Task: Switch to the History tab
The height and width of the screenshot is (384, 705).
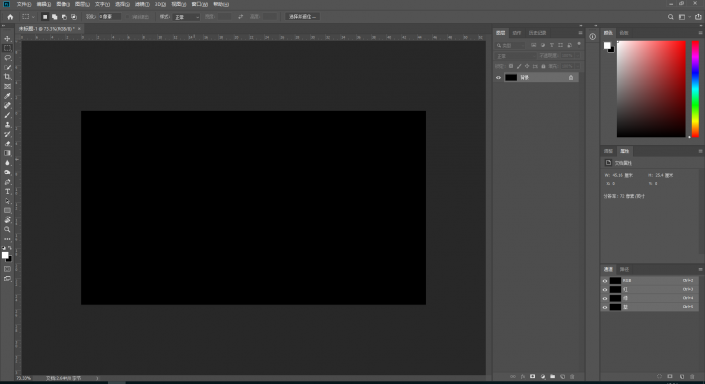Action: [x=537, y=33]
